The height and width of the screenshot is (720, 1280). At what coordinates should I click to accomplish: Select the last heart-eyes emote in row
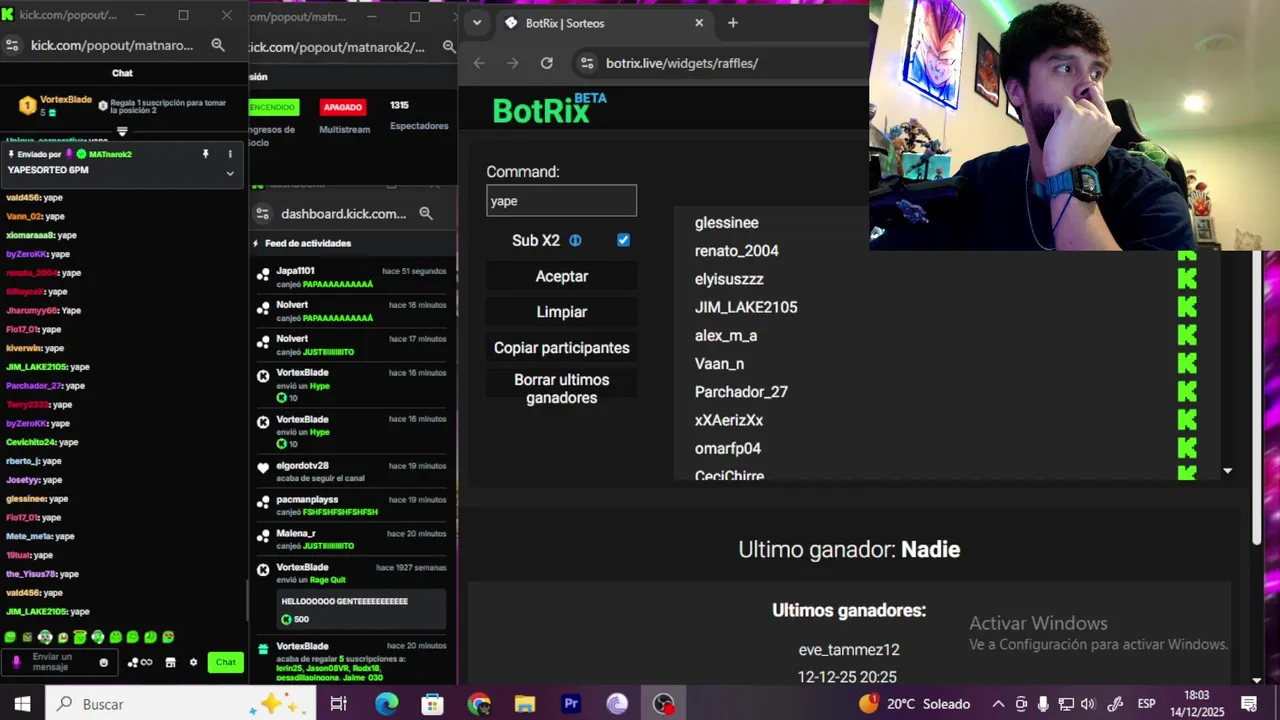coord(168,637)
